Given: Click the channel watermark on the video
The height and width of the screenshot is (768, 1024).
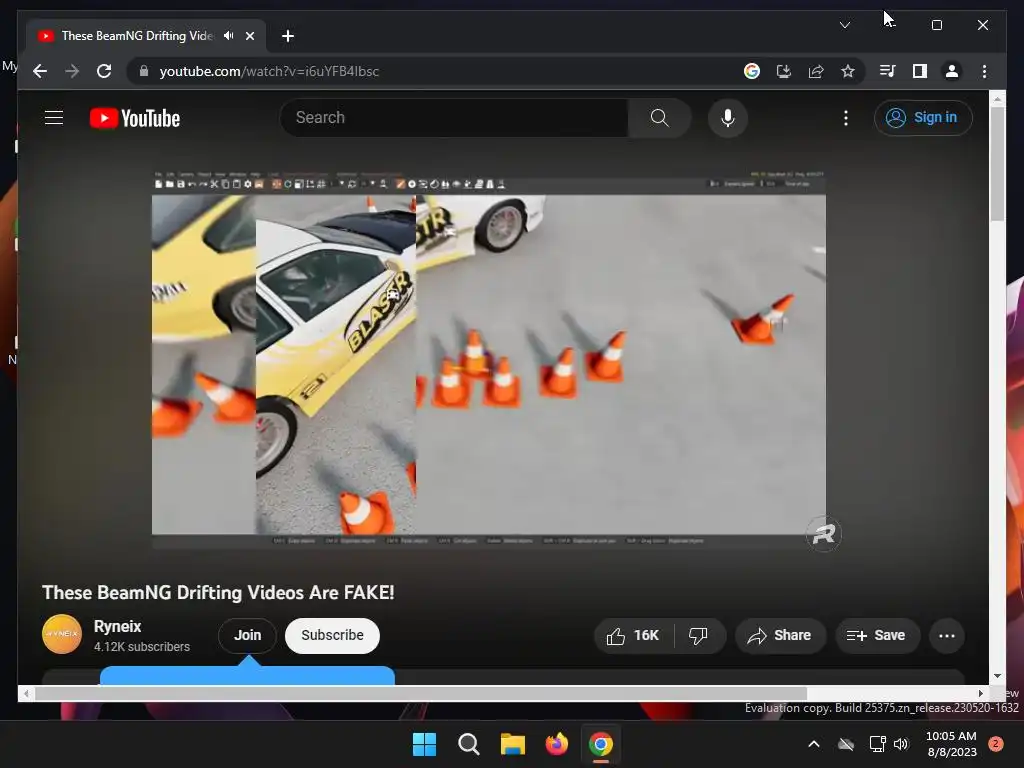Looking at the screenshot, I should click(823, 534).
